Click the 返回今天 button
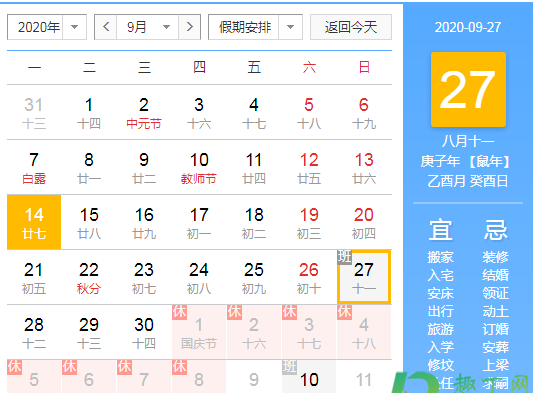Image resolution: width=535 pixels, height=393 pixels. point(351,27)
